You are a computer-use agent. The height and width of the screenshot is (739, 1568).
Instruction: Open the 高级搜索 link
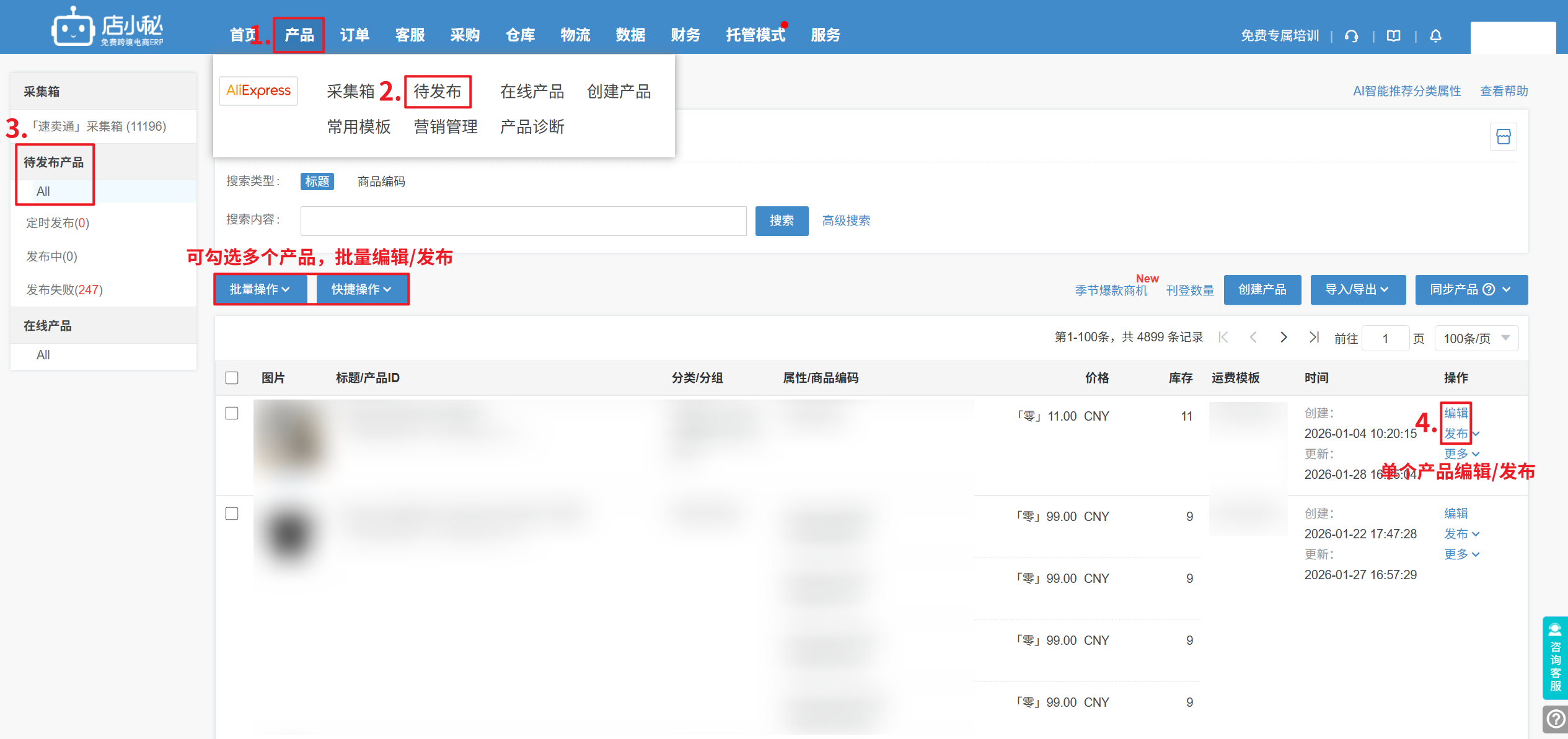[x=846, y=221]
